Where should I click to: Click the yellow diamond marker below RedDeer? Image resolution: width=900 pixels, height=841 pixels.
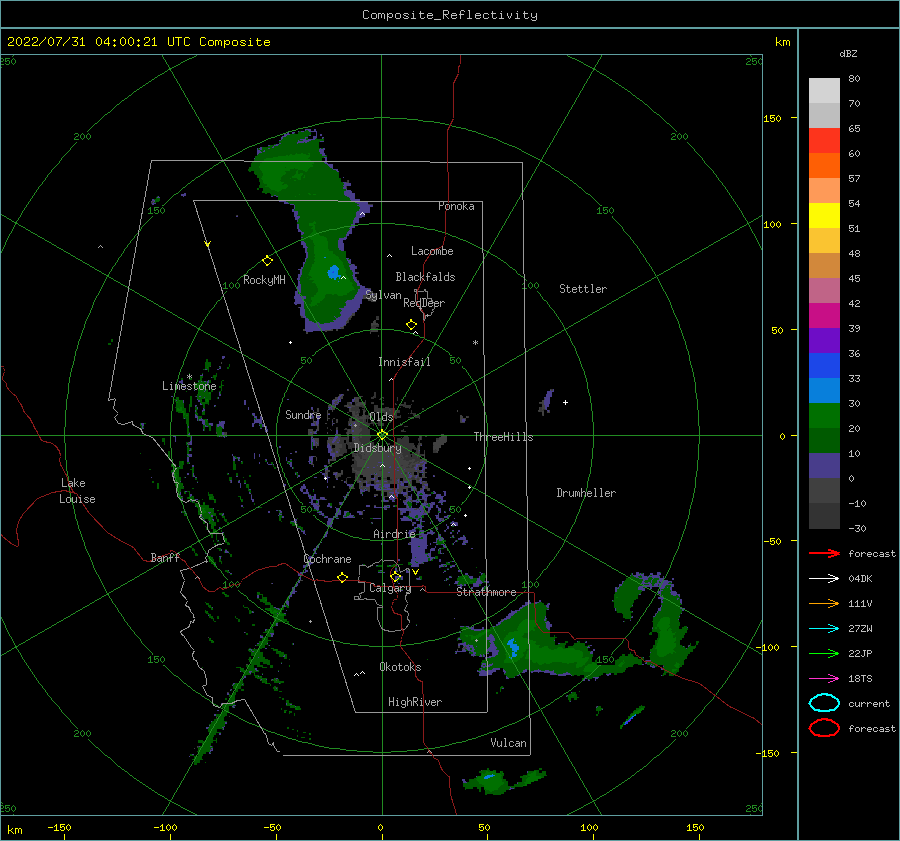411,325
